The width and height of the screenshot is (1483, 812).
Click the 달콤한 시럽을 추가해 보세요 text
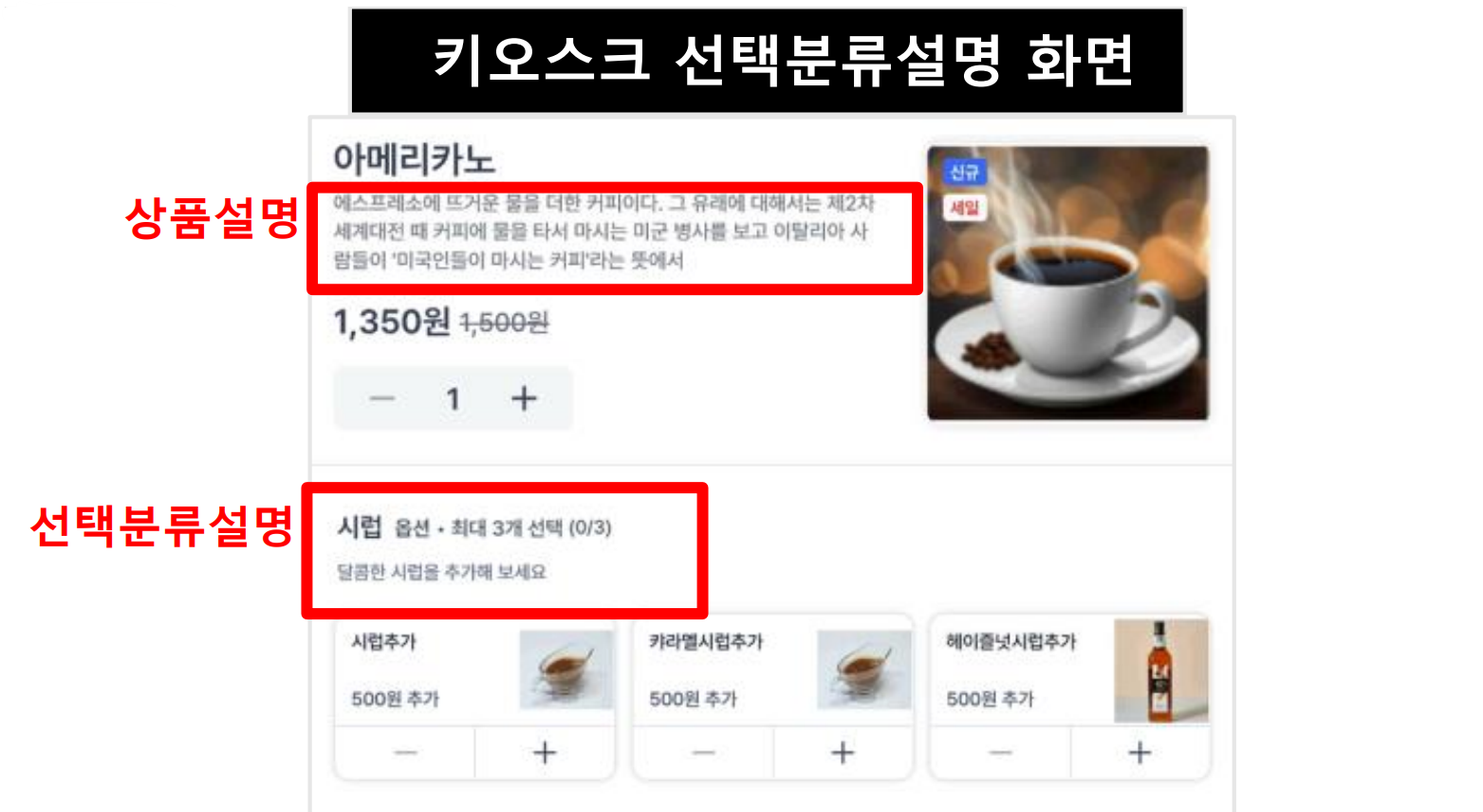(441, 572)
